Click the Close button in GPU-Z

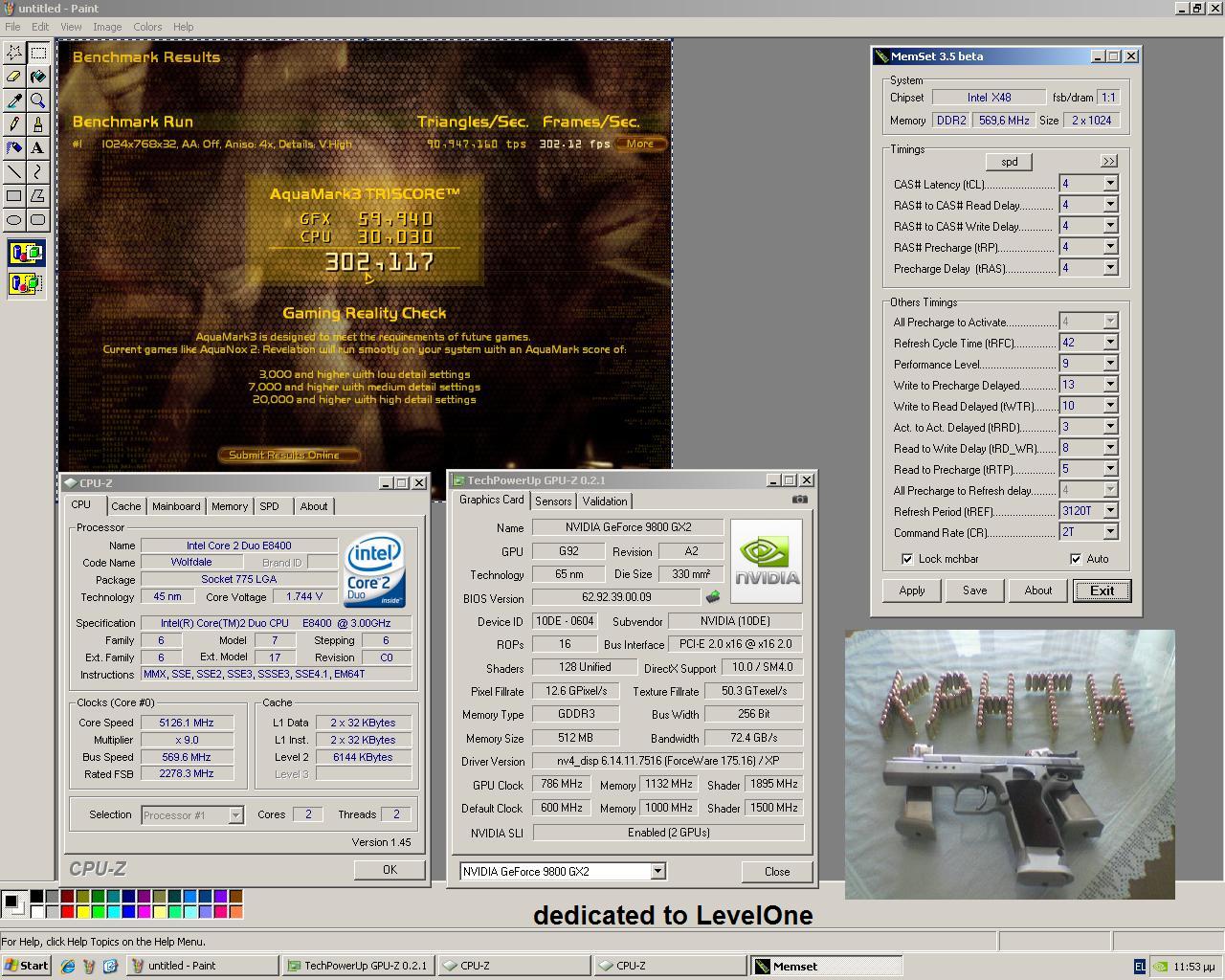(777, 872)
